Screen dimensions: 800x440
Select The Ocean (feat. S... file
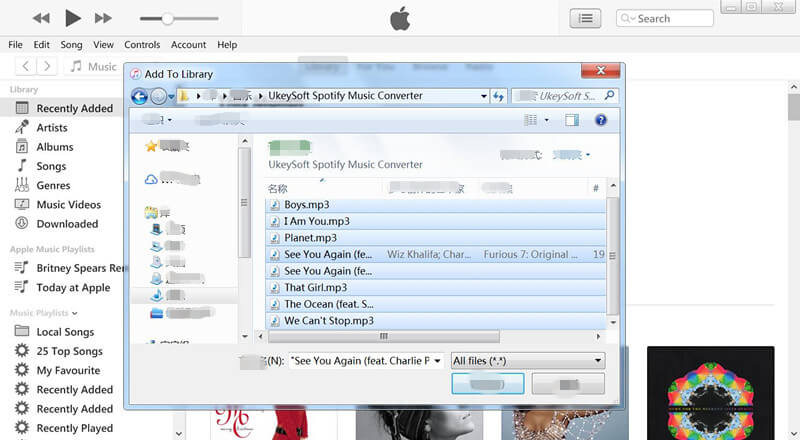[x=436, y=304]
